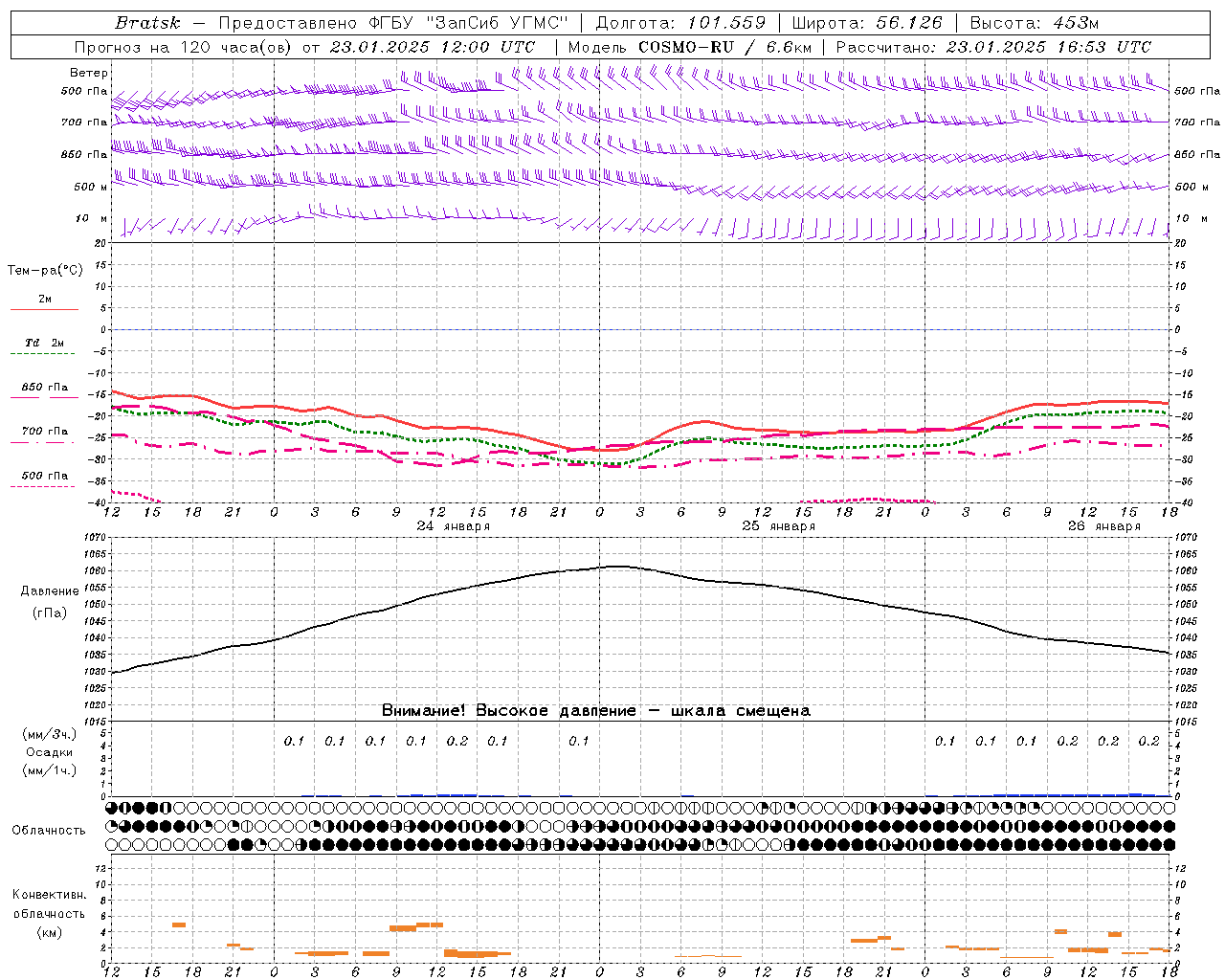The height and width of the screenshot is (980, 1225).
Task: Select forecast start time 23.01.2025 12:00 UTC
Action: coord(432,47)
